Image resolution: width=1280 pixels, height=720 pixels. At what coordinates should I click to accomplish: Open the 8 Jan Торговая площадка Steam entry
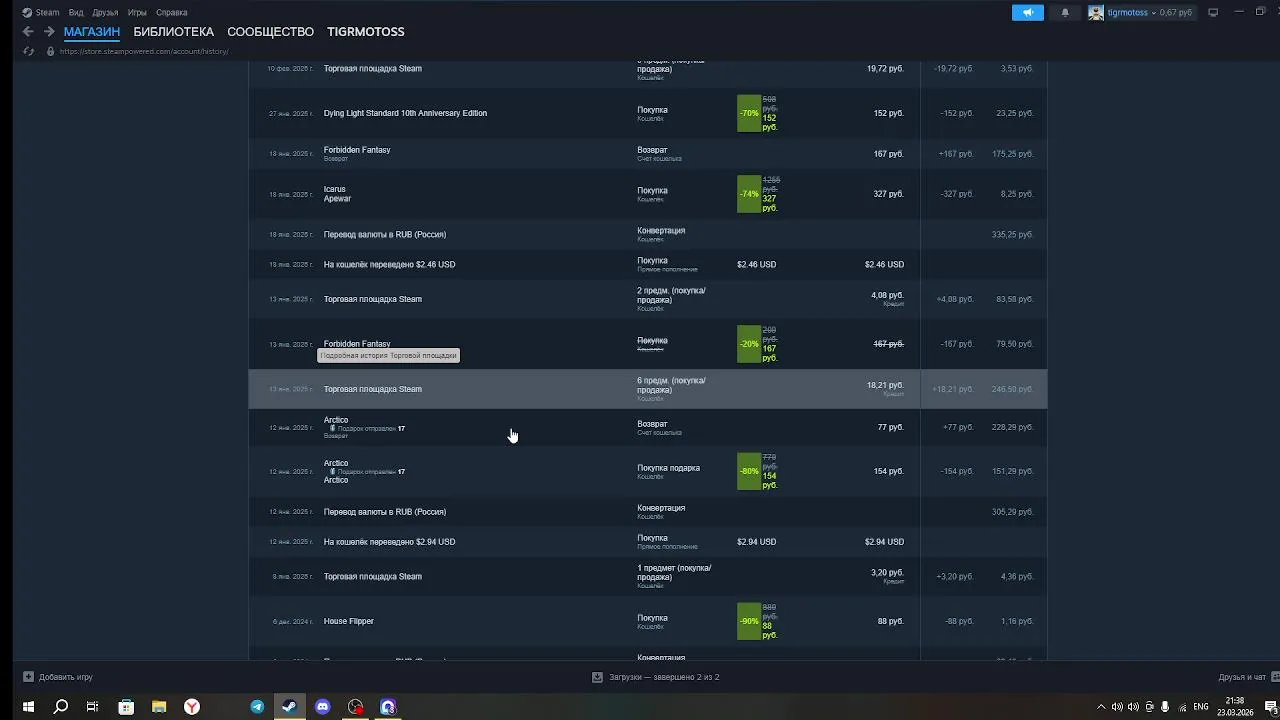coord(648,576)
